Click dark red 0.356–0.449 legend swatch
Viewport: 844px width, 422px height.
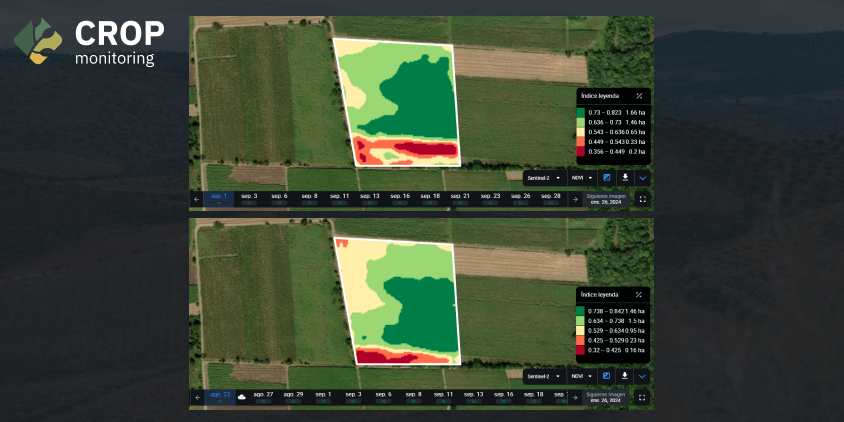tap(580, 152)
